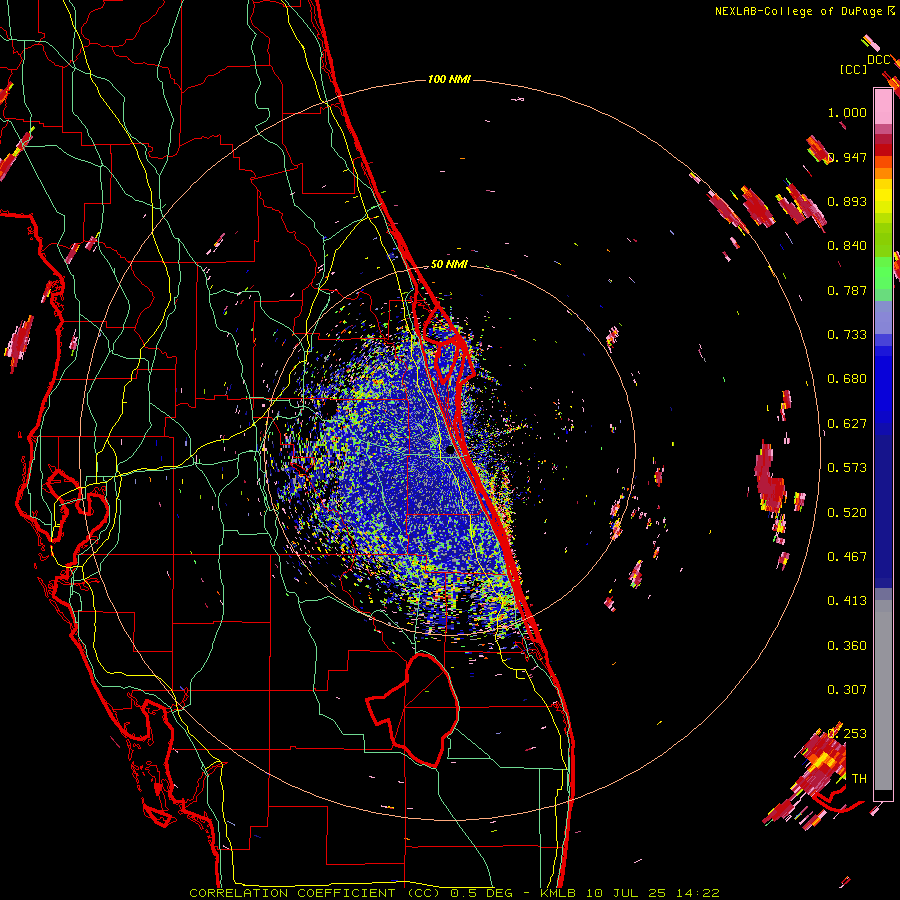900x900 pixels.
Task: Click the DCC product label above the scale
Action: coord(878,60)
